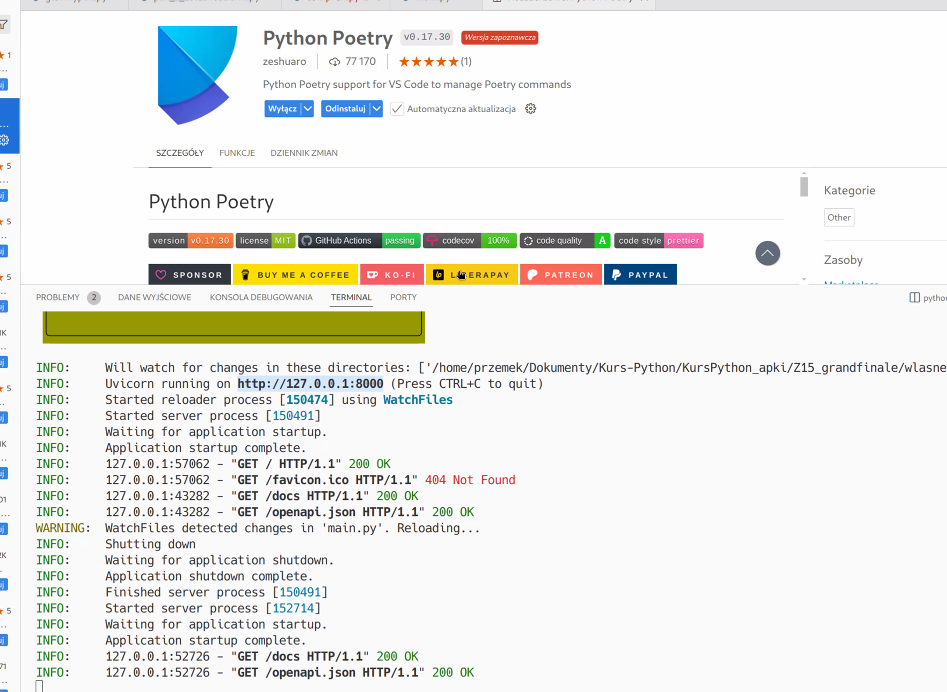Expand the Wyłącz dropdown arrow
The width and height of the screenshot is (947, 692).
(307, 109)
